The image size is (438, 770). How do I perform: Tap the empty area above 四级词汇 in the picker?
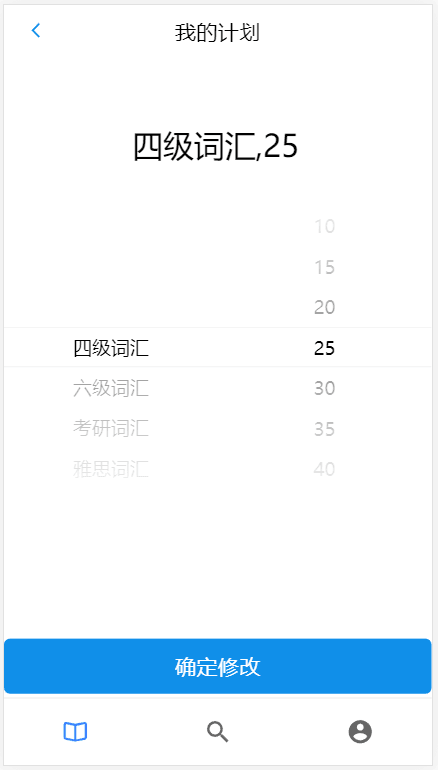point(111,267)
